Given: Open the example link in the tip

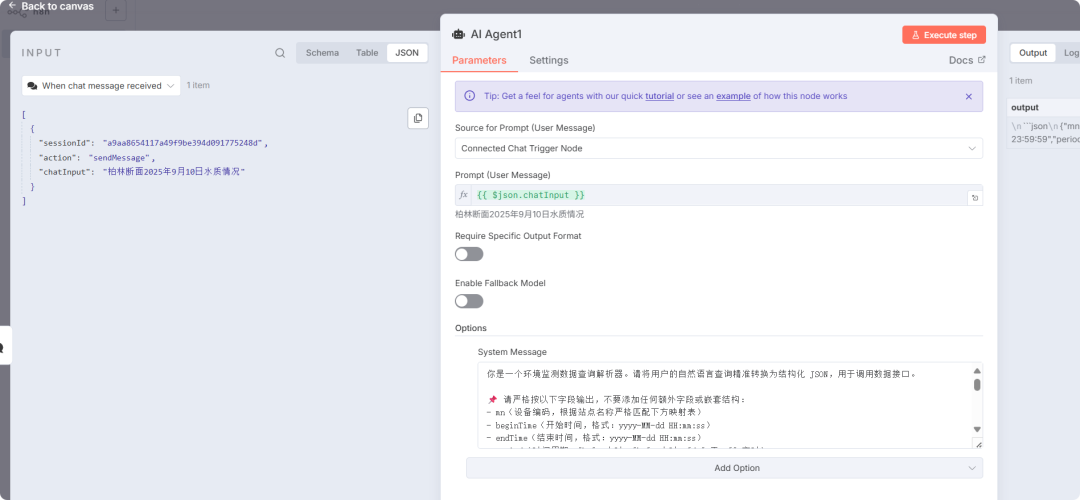Looking at the screenshot, I should point(733,96).
